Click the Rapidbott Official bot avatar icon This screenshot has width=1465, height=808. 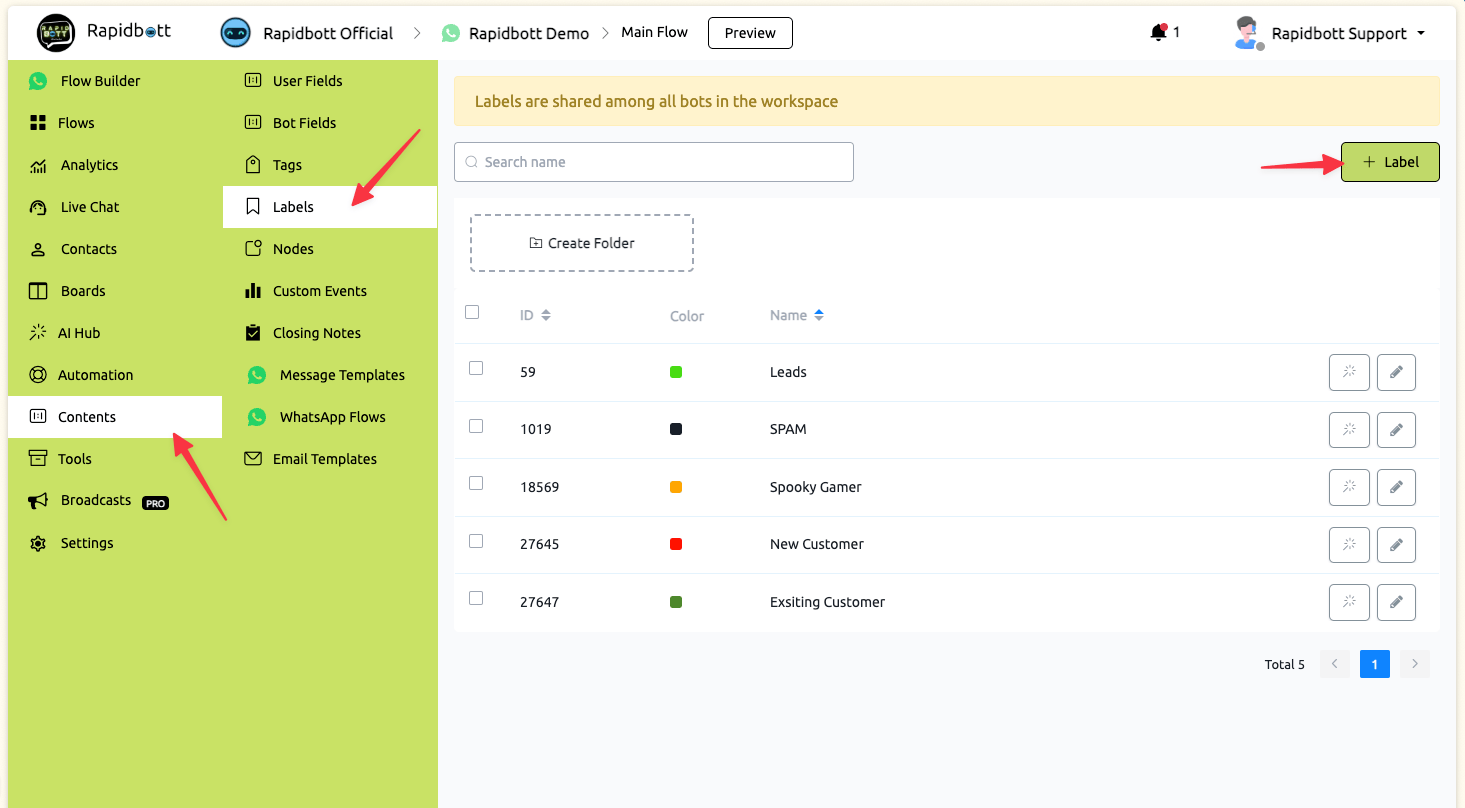click(235, 33)
